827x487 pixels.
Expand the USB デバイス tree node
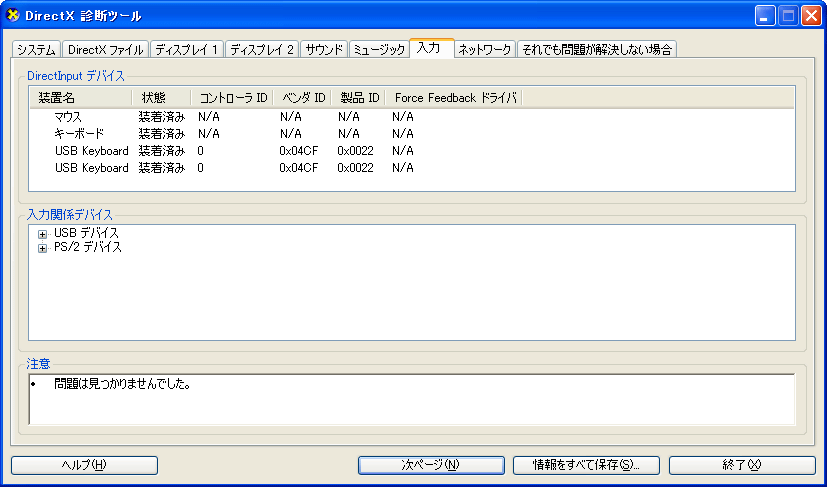coord(42,234)
